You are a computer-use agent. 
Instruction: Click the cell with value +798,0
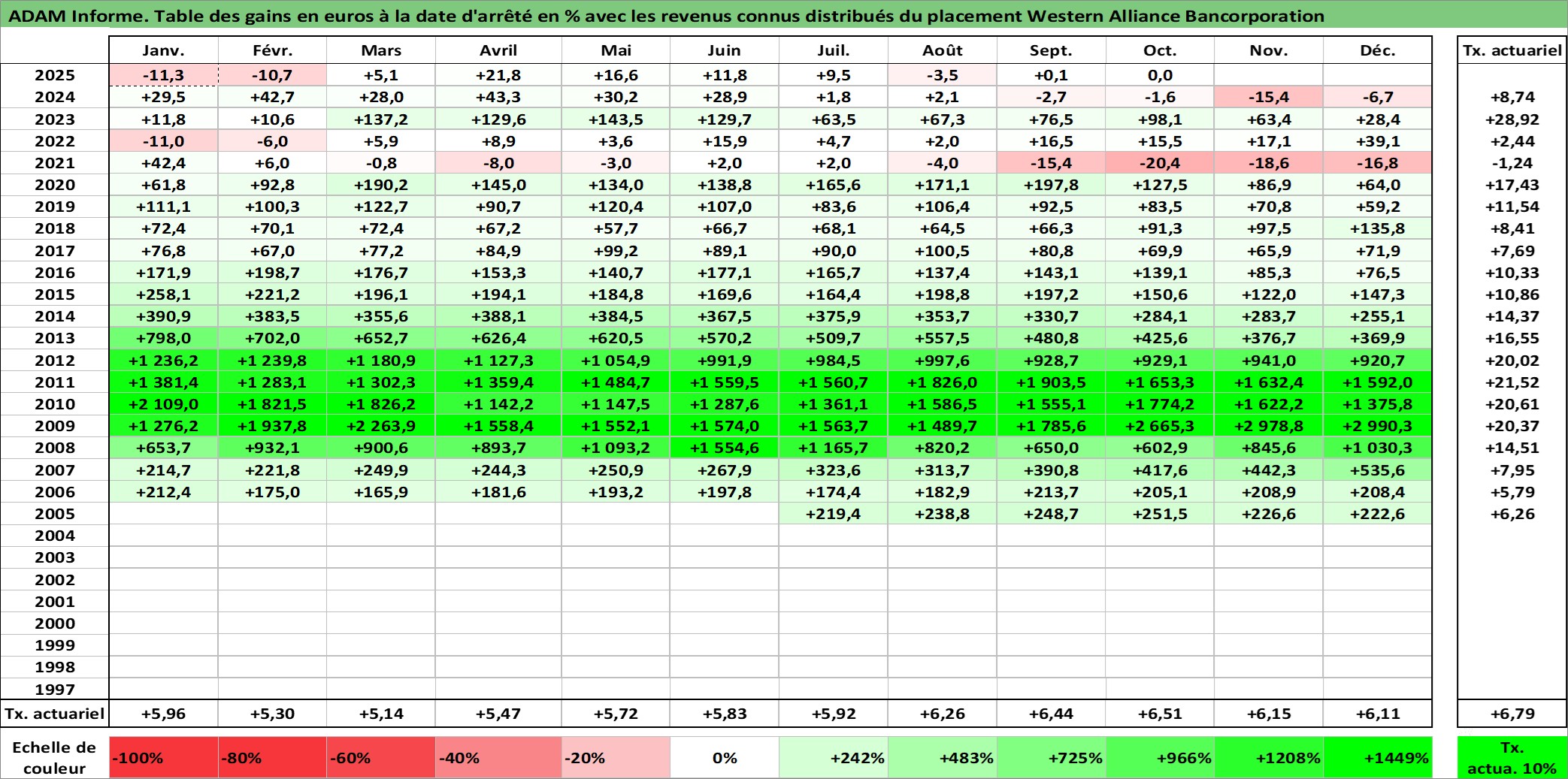click(x=164, y=338)
